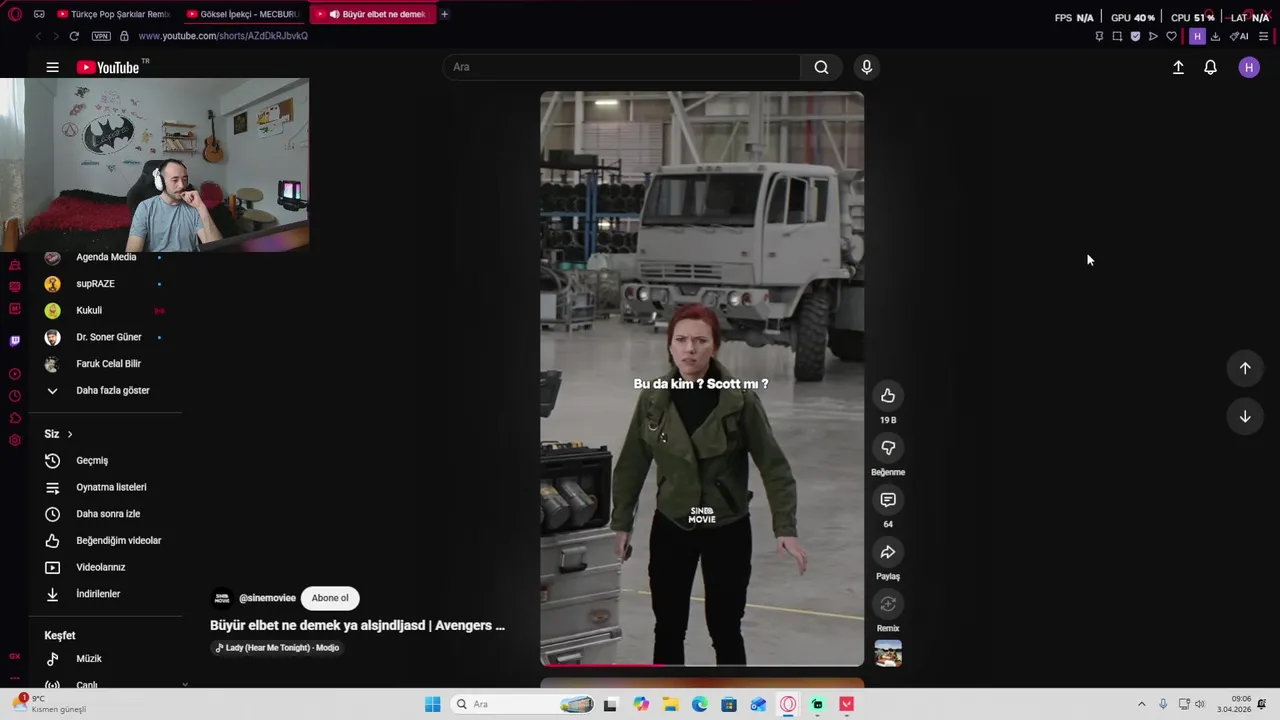This screenshot has height=720, width=1280.
Task: Share the short via Paylaş
Action: [888, 552]
